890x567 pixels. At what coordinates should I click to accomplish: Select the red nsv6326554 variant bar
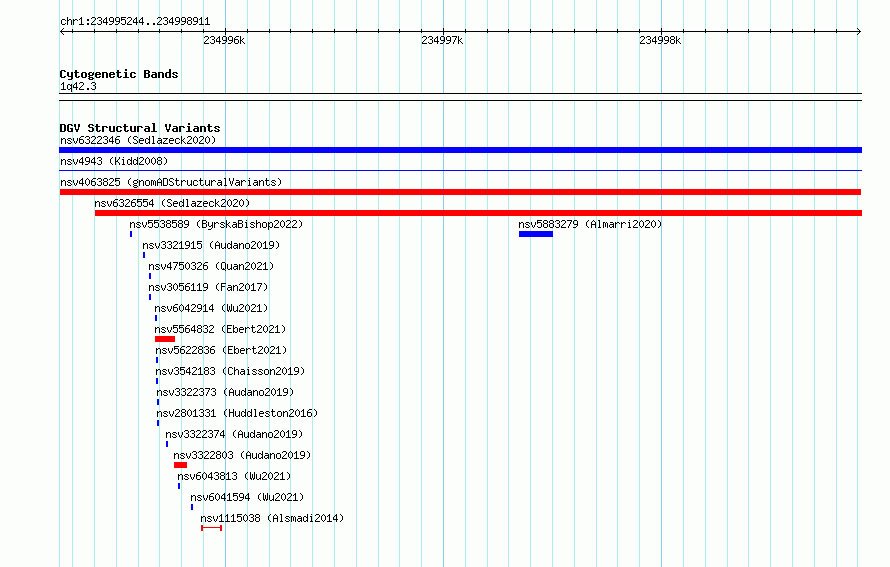[478, 213]
